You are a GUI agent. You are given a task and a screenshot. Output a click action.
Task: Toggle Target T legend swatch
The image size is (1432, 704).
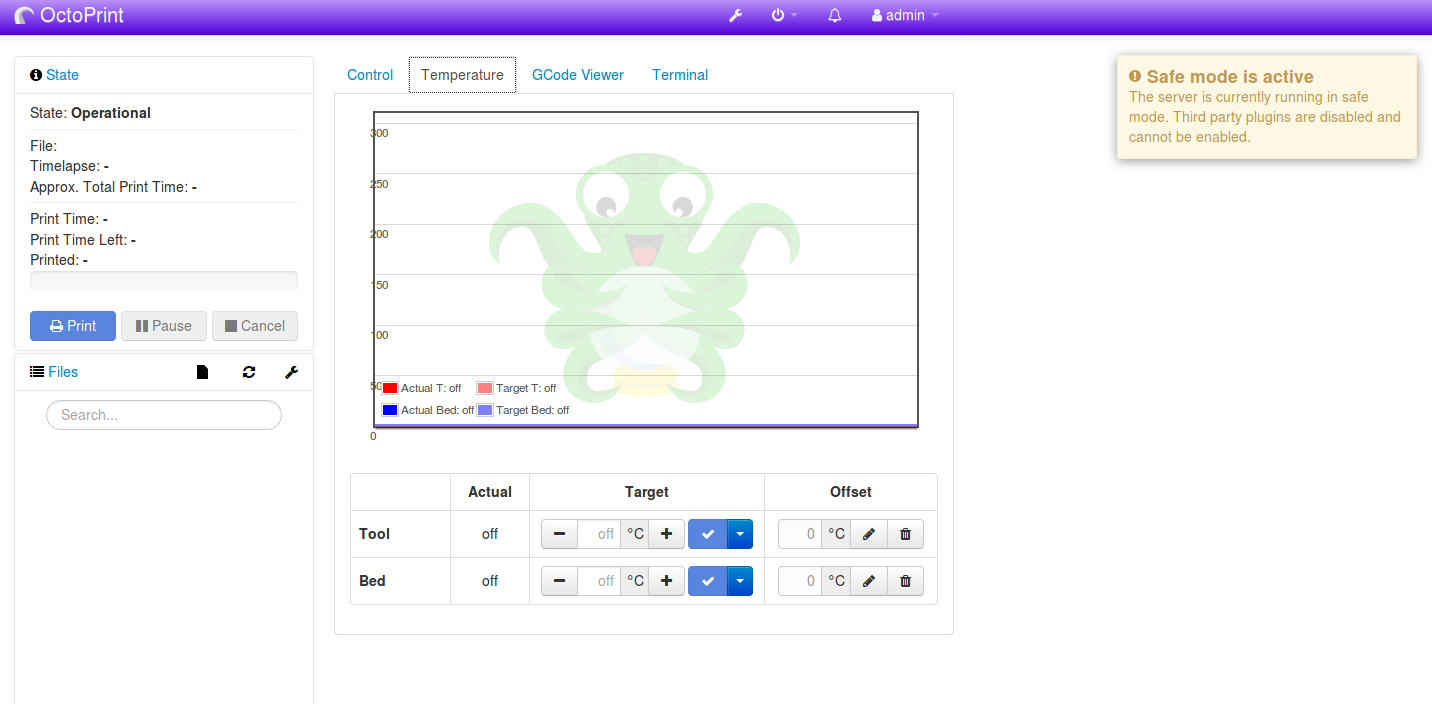point(485,388)
